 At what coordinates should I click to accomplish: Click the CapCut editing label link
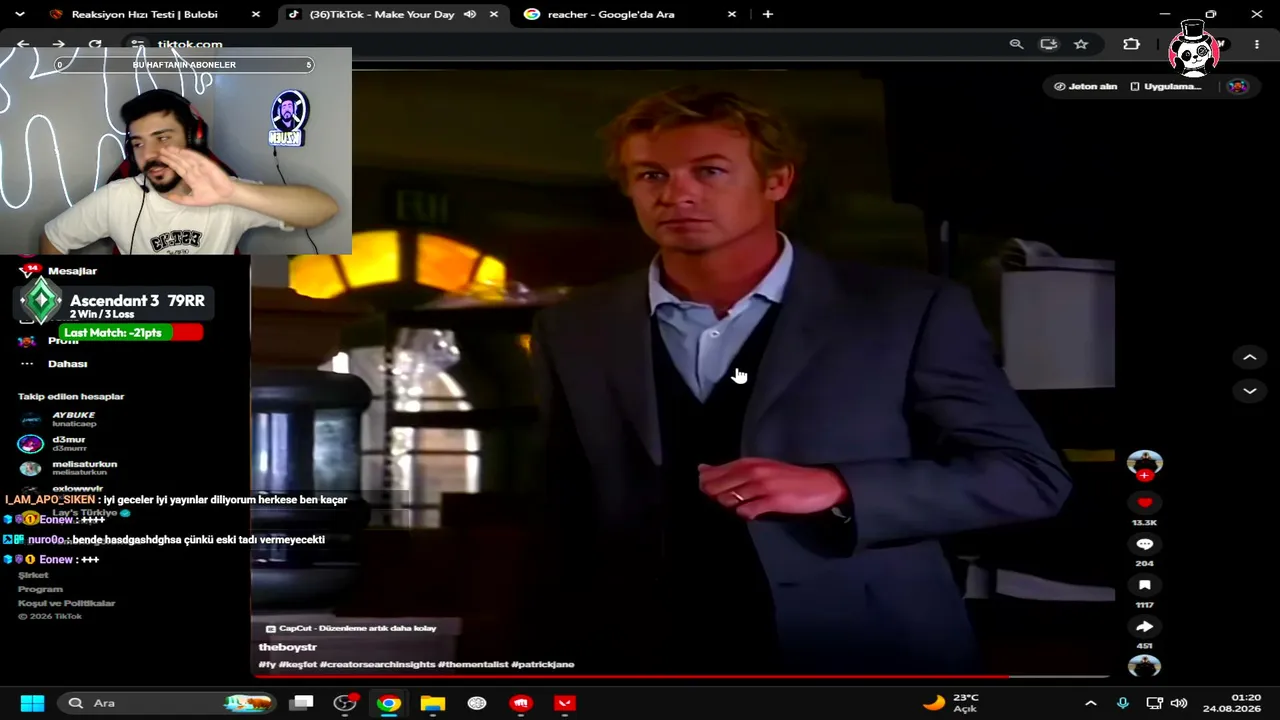coord(351,628)
